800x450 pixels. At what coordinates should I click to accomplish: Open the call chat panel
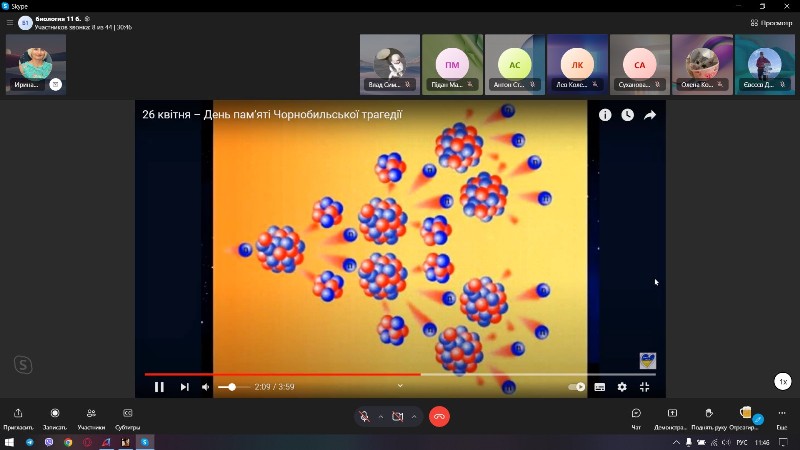636,416
